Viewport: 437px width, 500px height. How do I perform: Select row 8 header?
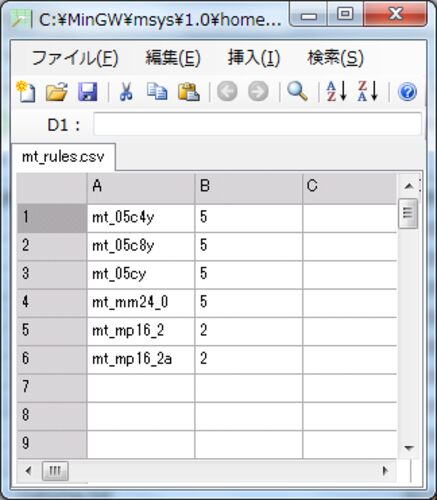click(x=52, y=416)
